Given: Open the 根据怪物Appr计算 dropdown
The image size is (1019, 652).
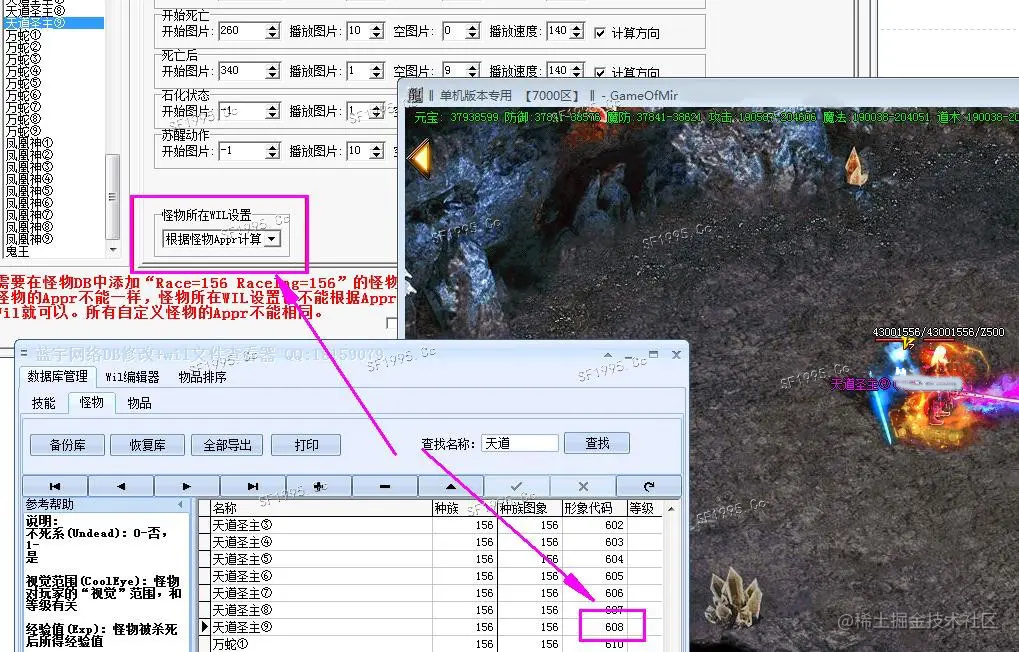Looking at the screenshot, I should click(x=273, y=239).
